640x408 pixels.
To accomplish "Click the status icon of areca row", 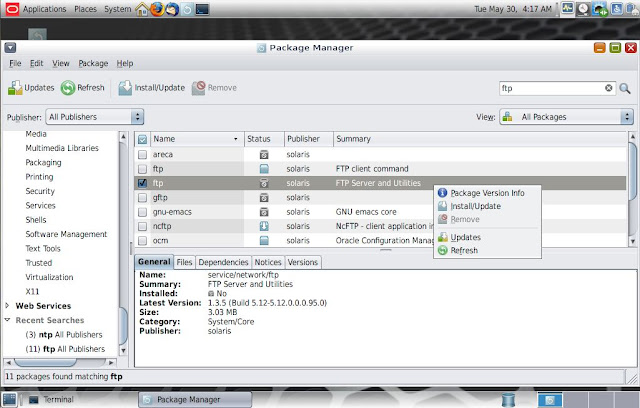I will pyautogui.click(x=264, y=155).
